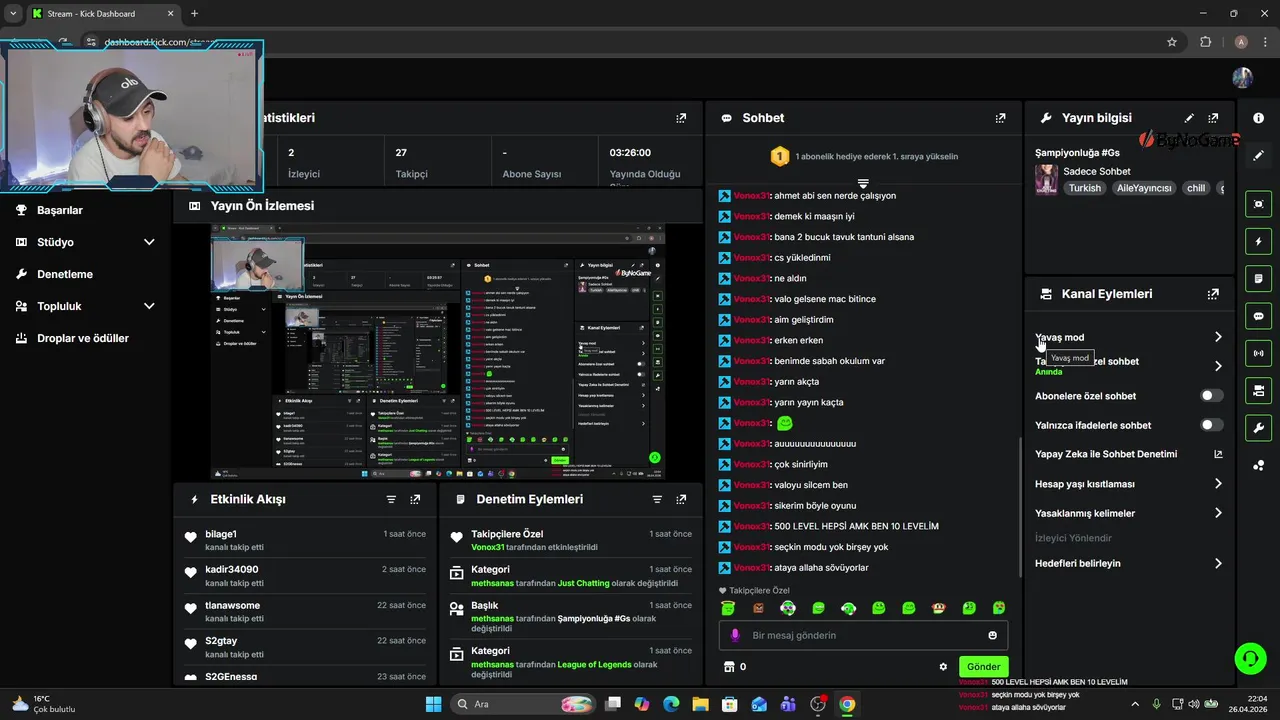Edit stream info via Yayın bilgisi pencil

(1189, 118)
